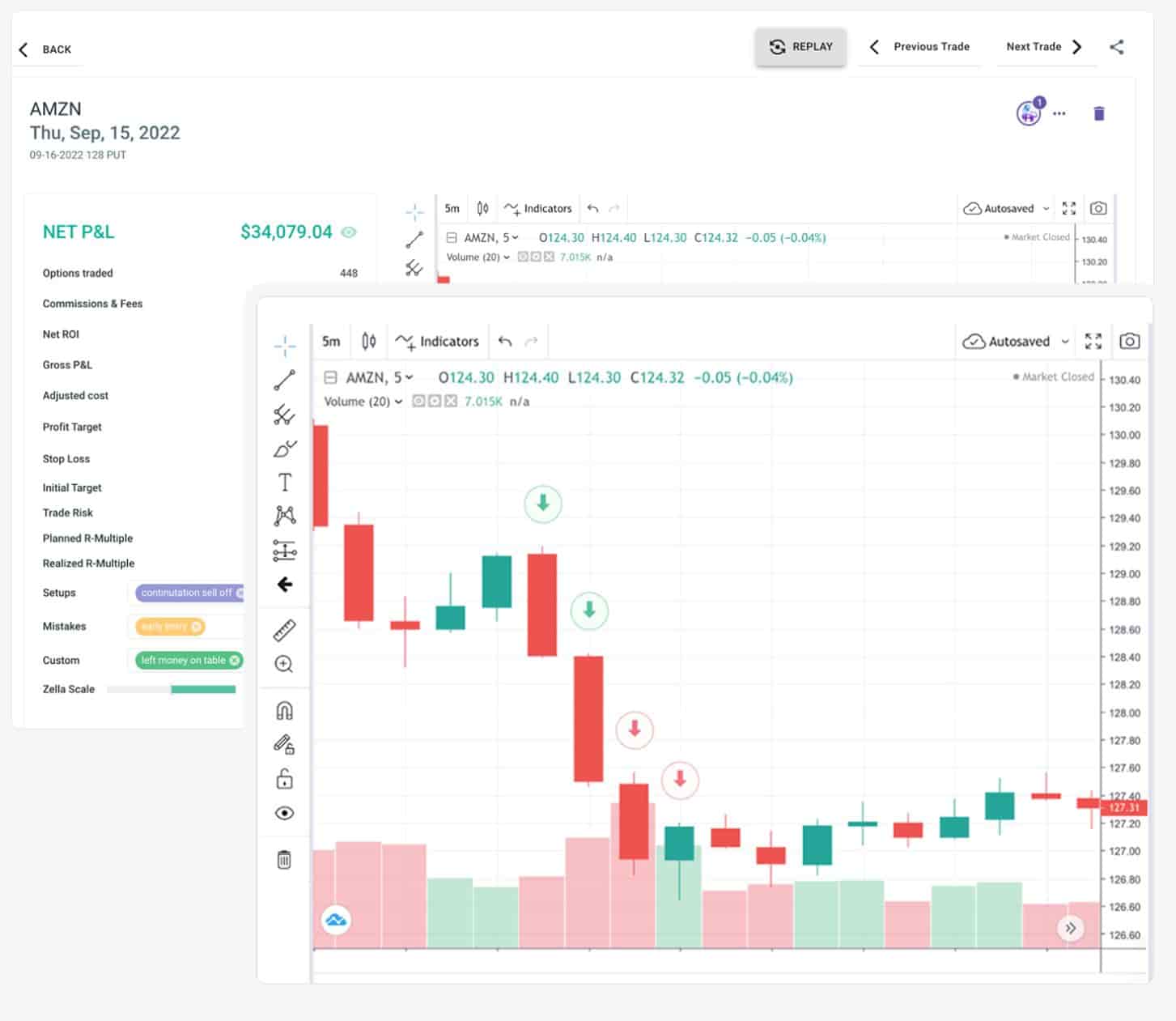The image size is (1176, 1021).
Task: Open the 5m timeframe in the background chart
Action: (x=452, y=208)
